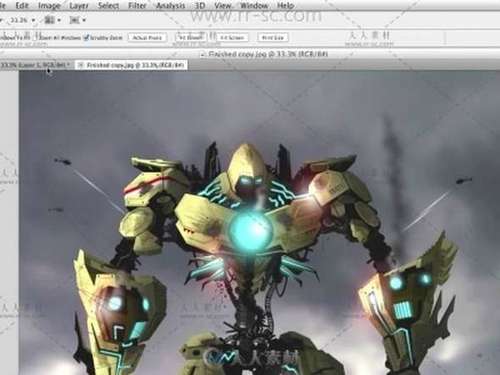
Task: Open the 3D menu
Action: click(200, 5)
